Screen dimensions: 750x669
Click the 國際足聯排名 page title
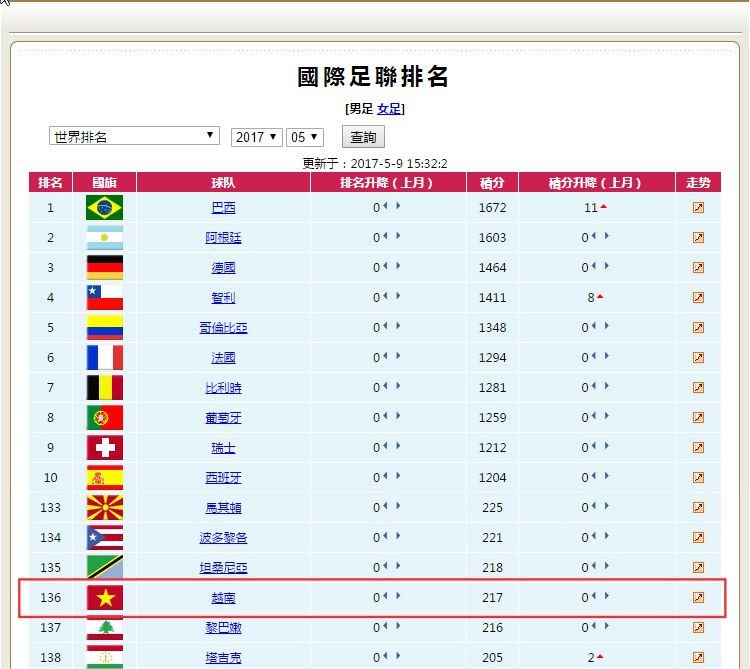coord(373,77)
